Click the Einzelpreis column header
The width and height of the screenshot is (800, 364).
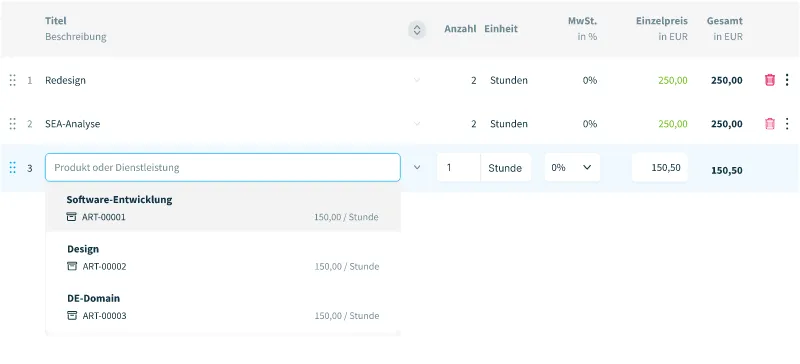pyautogui.click(x=662, y=21)
